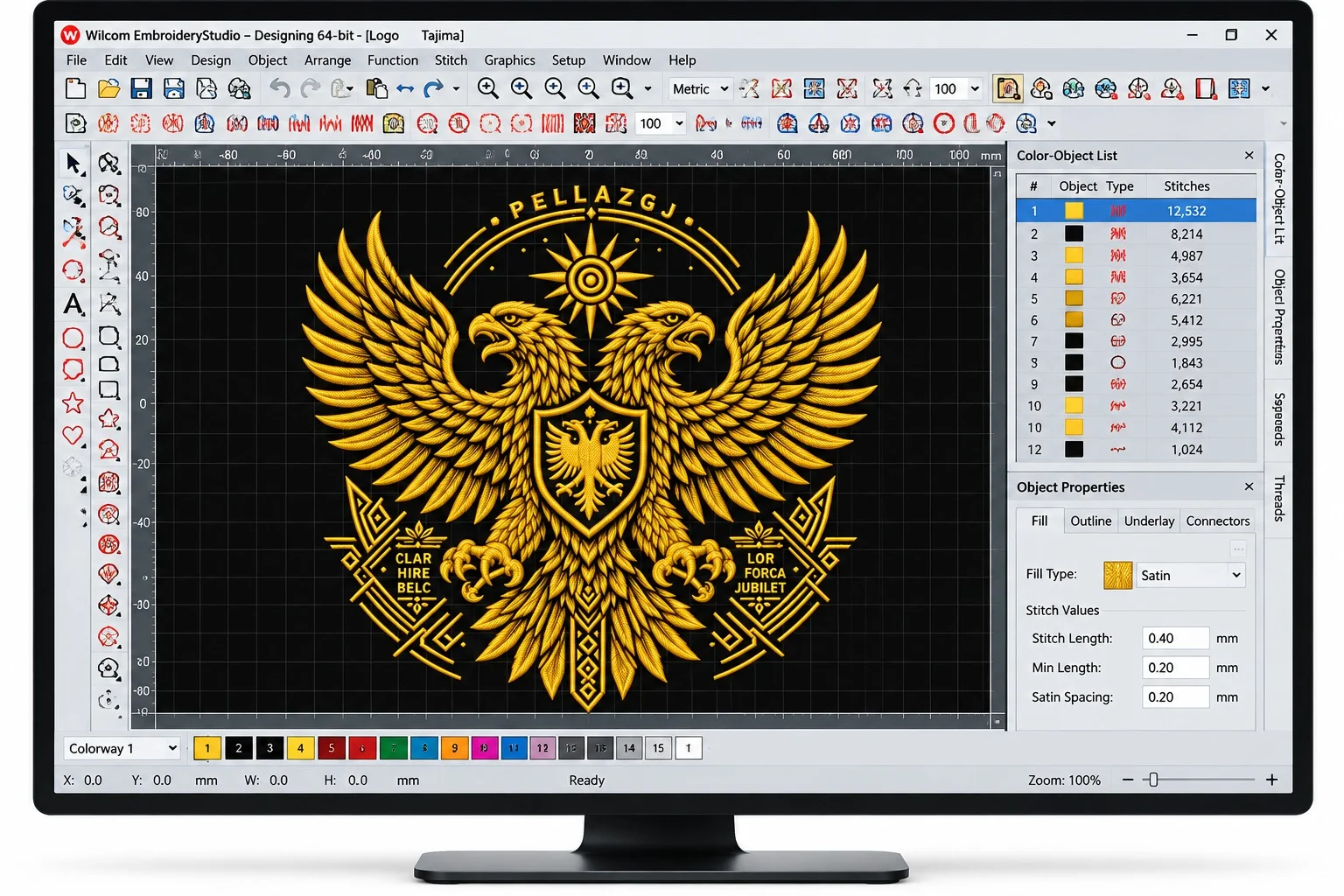Select the object row with 8,214 stitches
This screenshot has height=896, width=1344.
click(x=1136, y=234)
